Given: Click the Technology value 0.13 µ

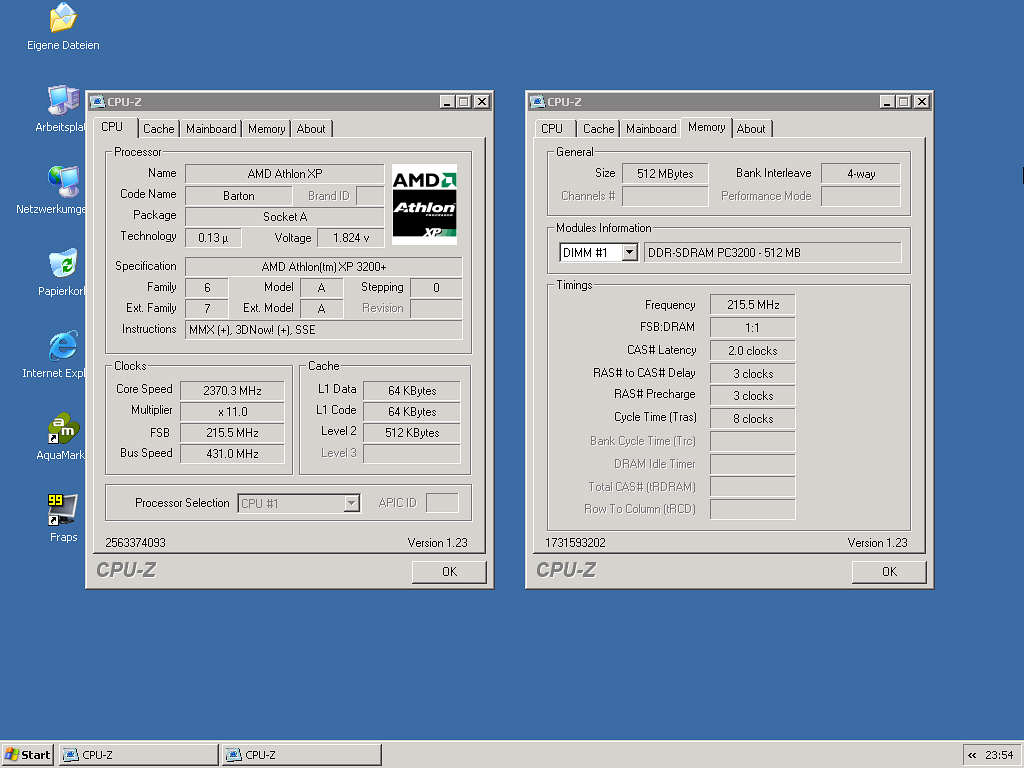Looking at the screenshot, I should click(213, 238).
